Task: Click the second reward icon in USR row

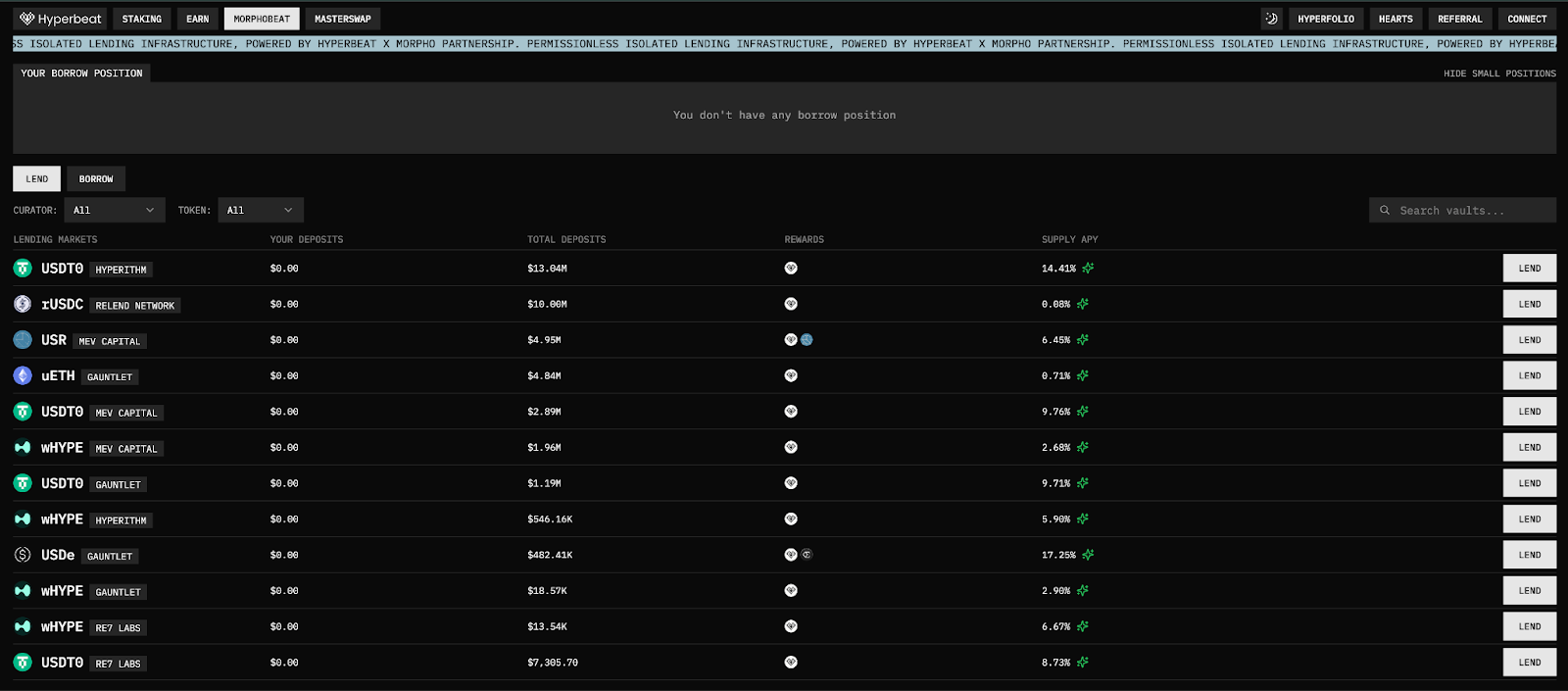Action: tap(807, 340)
